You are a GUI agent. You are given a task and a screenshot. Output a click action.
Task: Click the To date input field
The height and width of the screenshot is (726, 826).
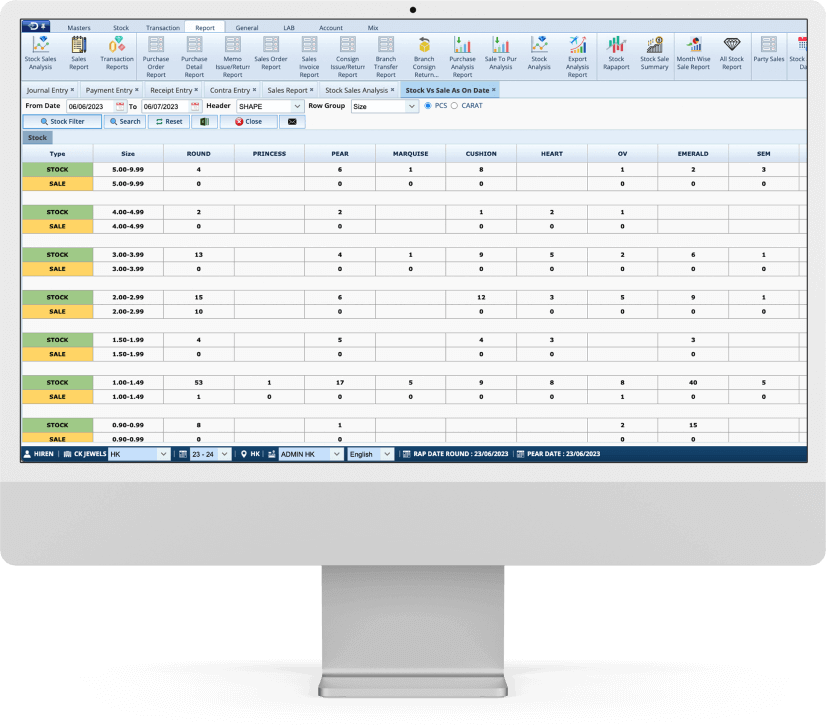[164, 106]
